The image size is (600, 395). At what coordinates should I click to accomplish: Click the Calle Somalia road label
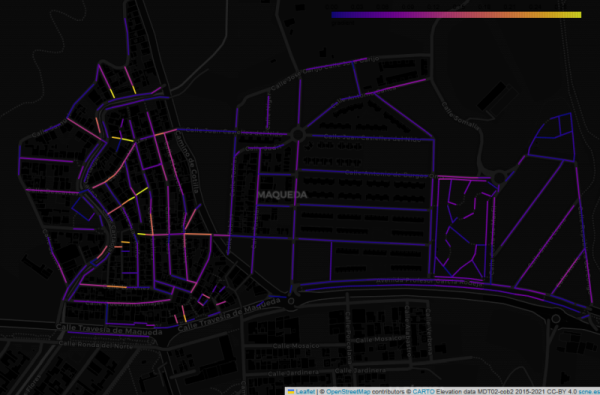pos(461,116)
